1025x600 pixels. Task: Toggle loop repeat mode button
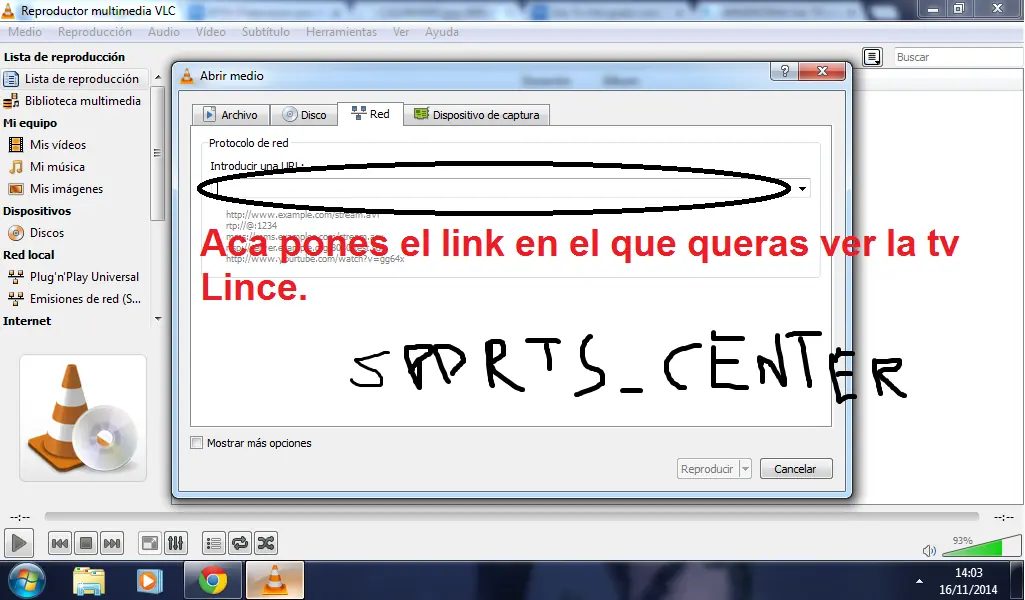(240, 542)
